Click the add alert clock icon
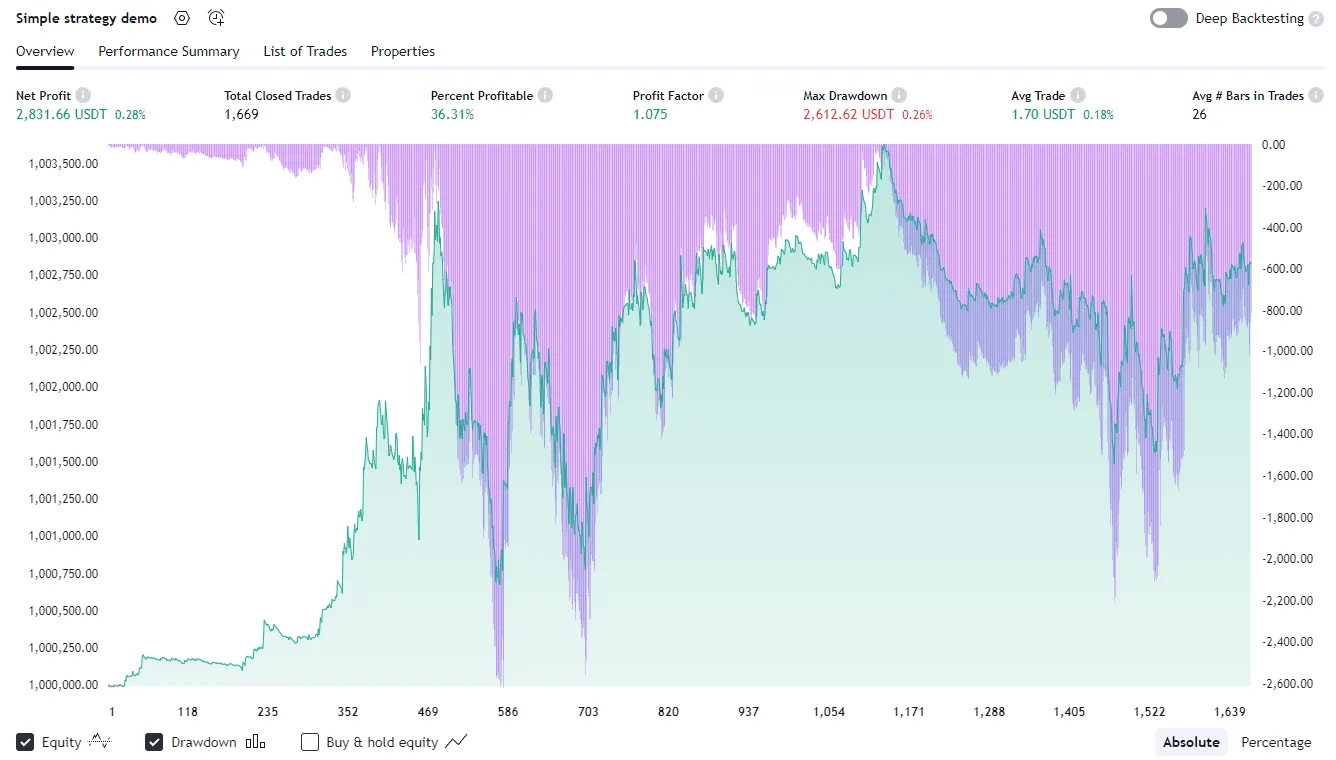This screenshot has width=1336, height=760. coord(216,18)
